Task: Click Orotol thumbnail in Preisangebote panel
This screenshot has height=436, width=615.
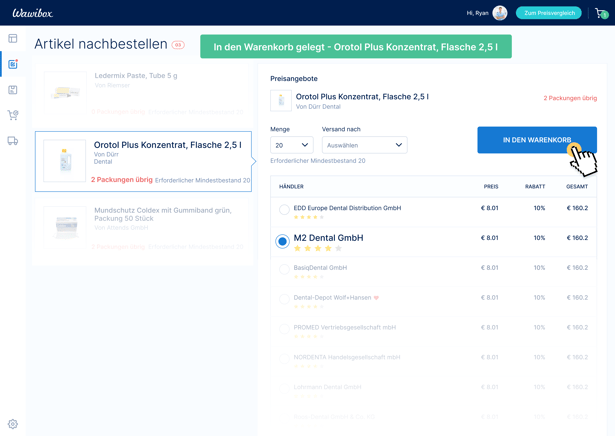Action: tap(281, 100)
